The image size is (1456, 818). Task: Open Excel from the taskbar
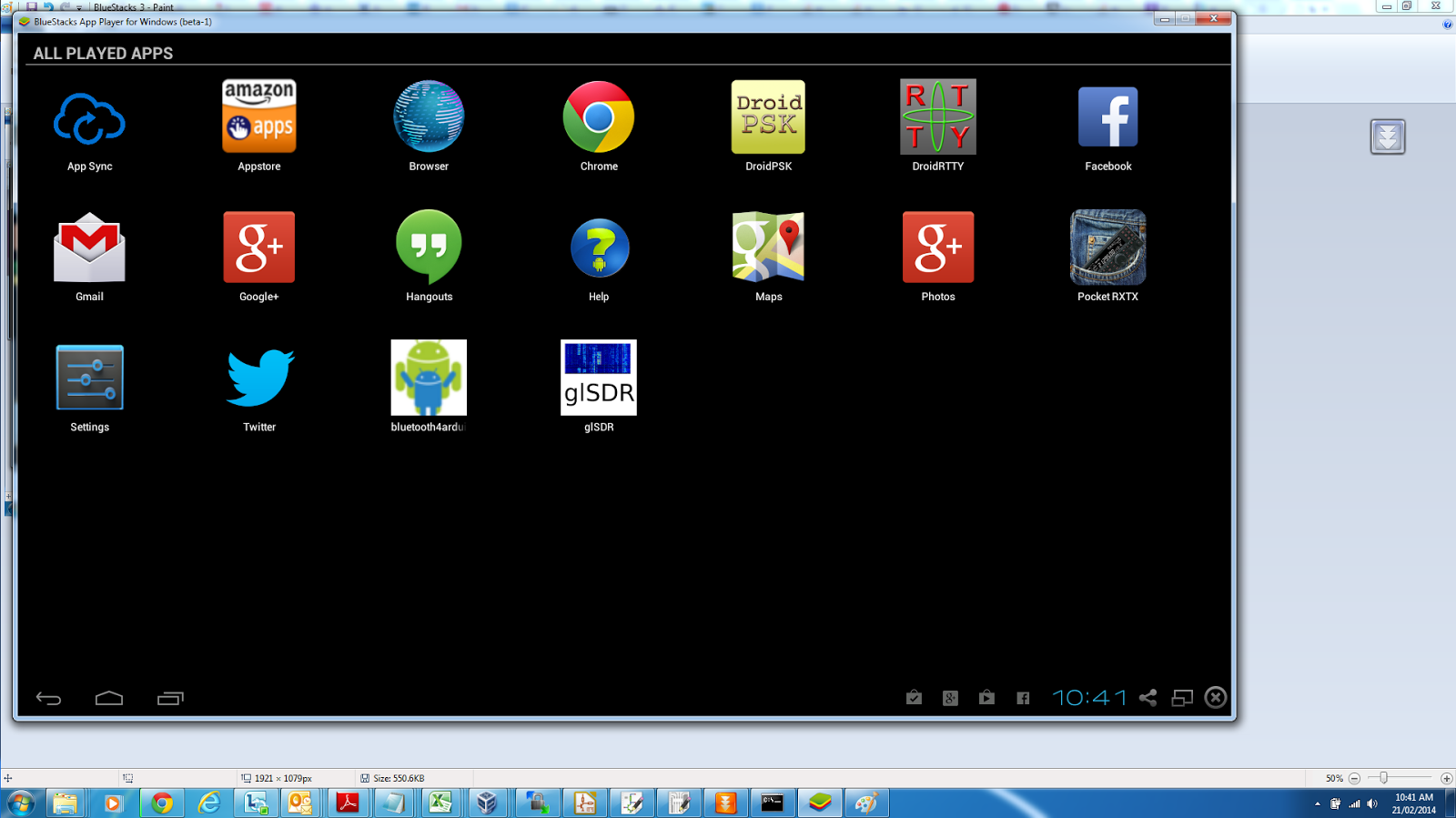point(440,803)
